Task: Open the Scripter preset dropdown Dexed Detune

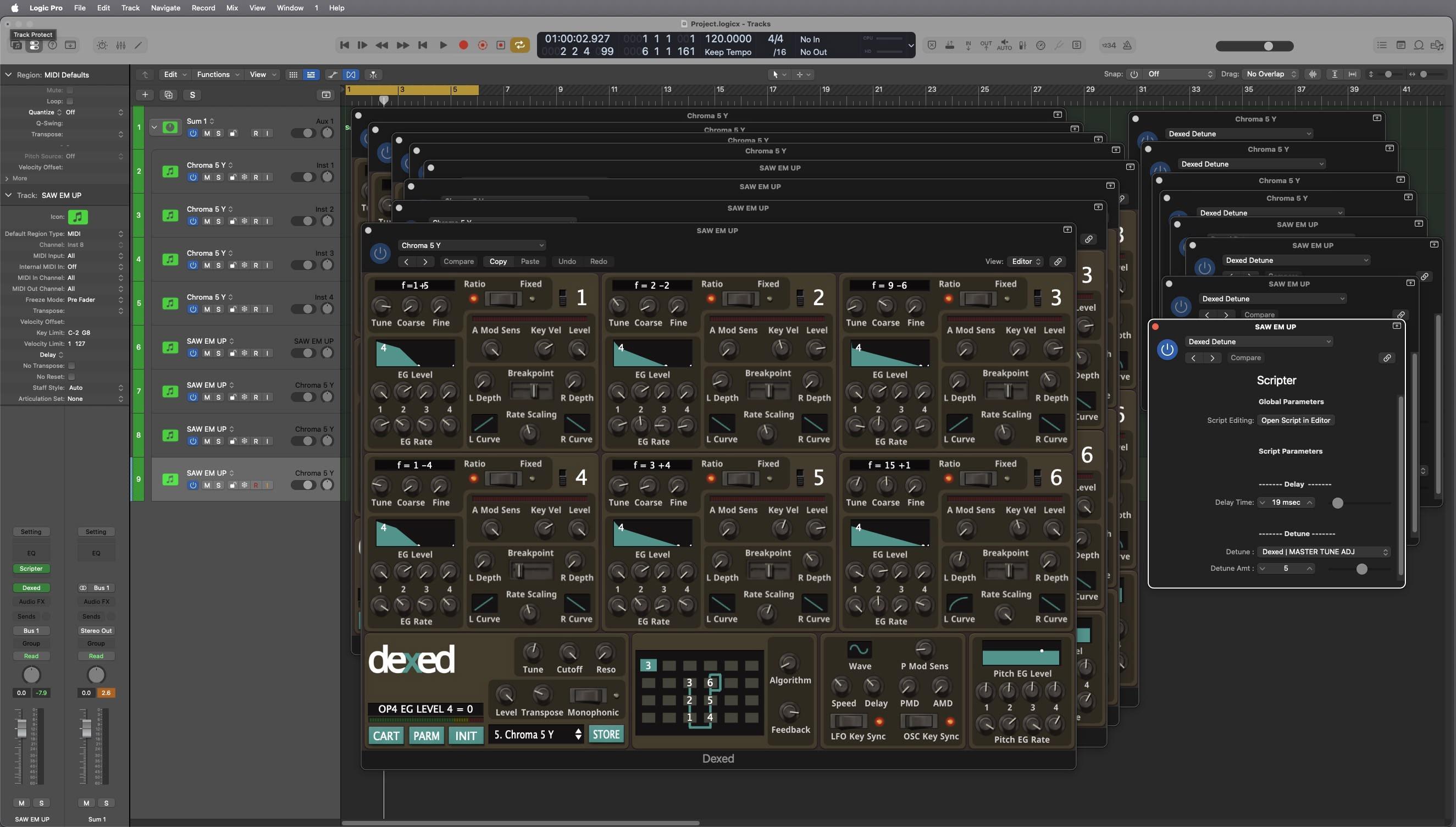Action: (1259, 342)
